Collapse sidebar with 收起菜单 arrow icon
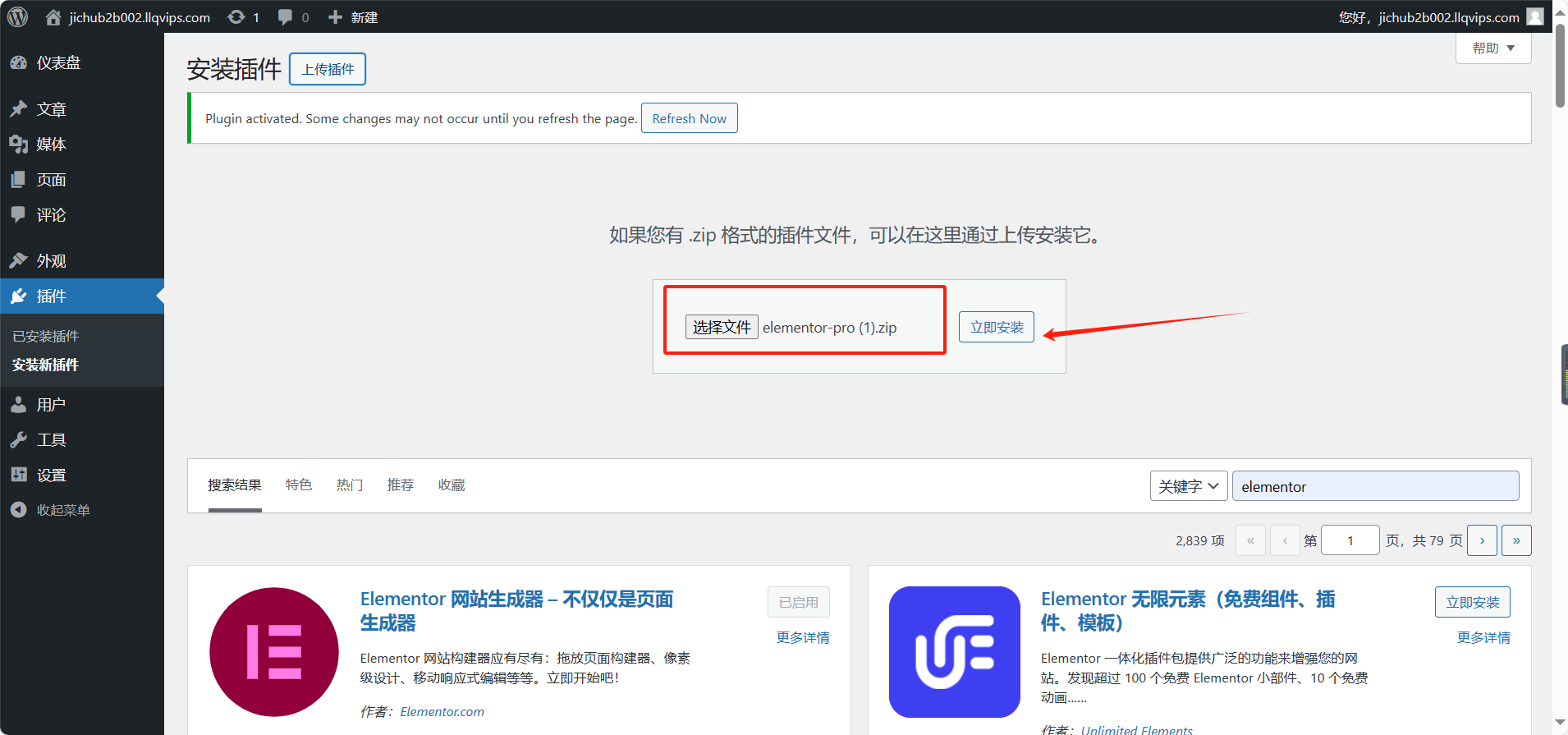Viewport: 1568px width, 735px height. tap(19, 510)
